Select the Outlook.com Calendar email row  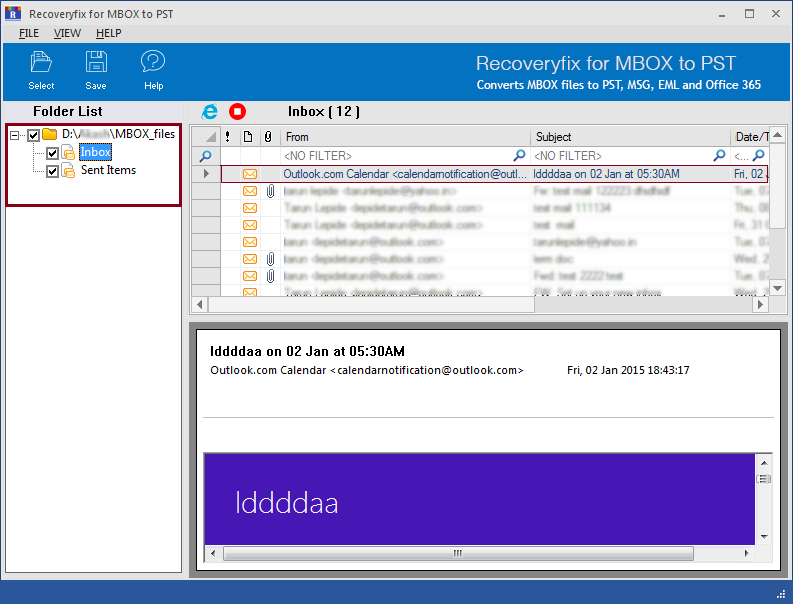tap(494, 174)
